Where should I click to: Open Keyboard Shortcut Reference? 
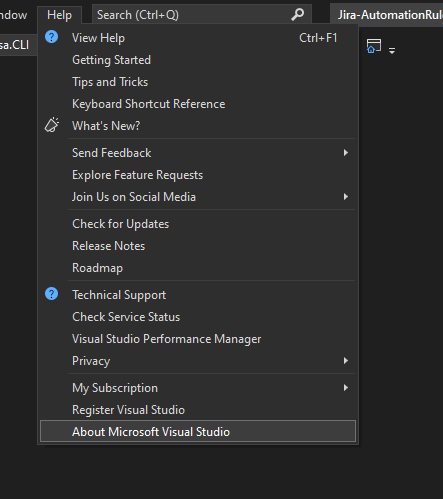tap(198, 104)
